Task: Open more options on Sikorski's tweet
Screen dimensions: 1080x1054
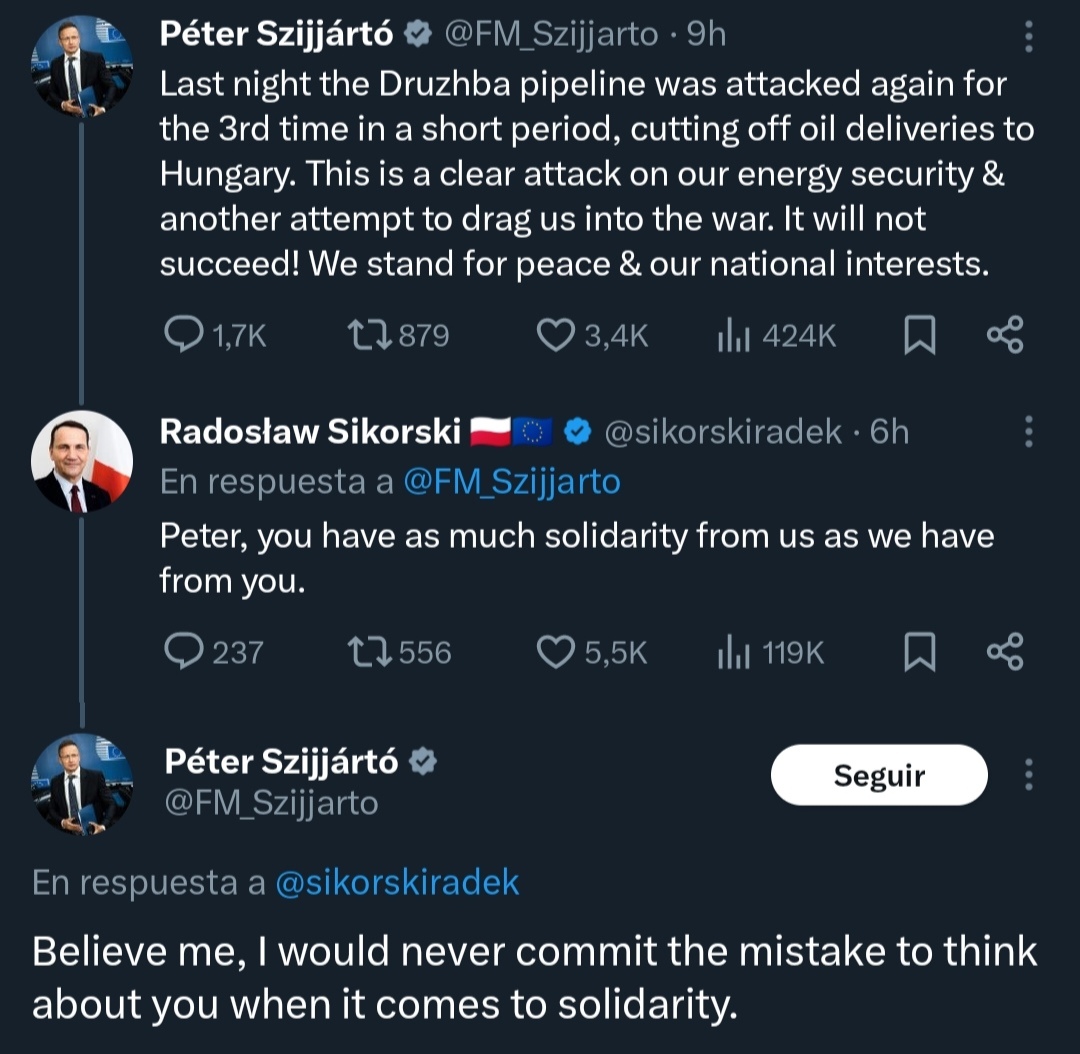Action: 1028,431
